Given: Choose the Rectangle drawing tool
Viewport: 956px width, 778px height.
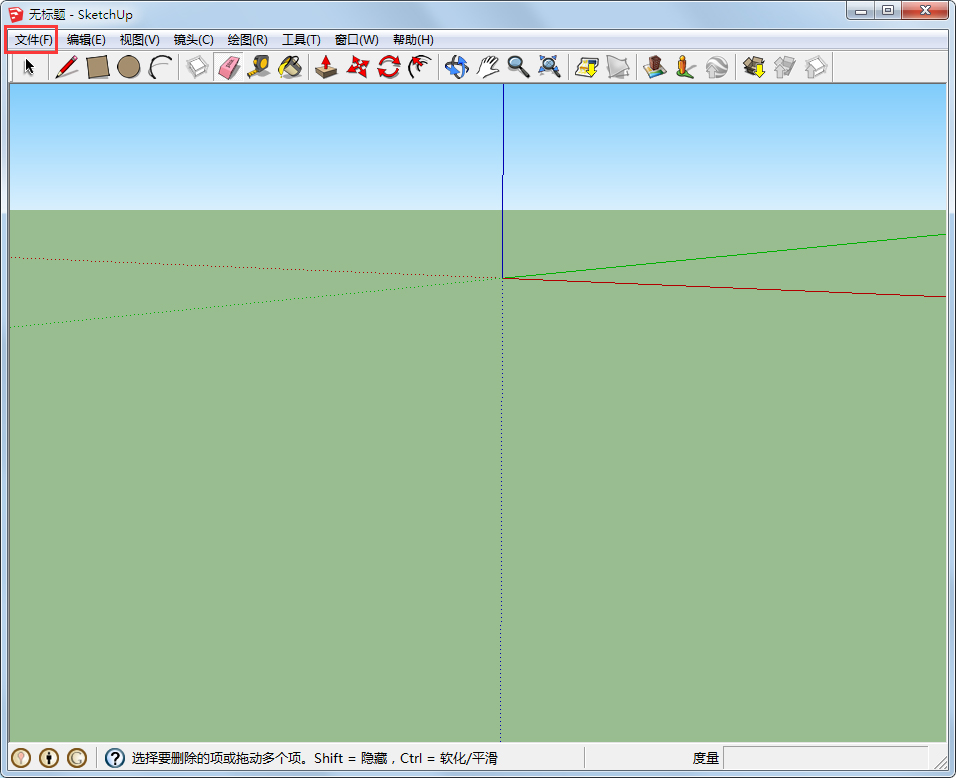Looking at the screenshot, I should click(97, 67).
